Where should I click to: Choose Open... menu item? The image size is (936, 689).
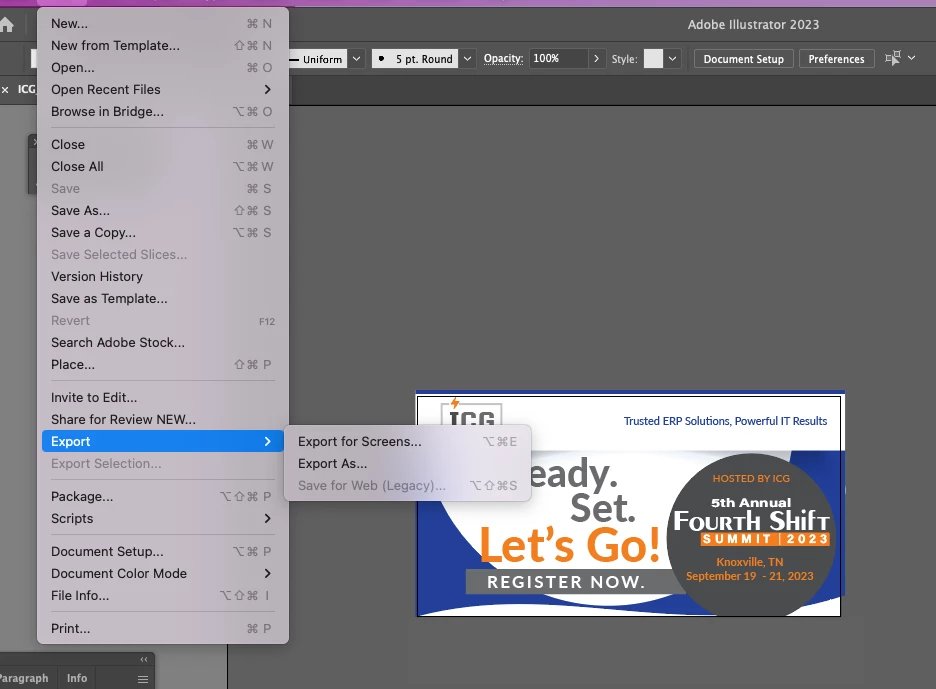pos(162,67)
